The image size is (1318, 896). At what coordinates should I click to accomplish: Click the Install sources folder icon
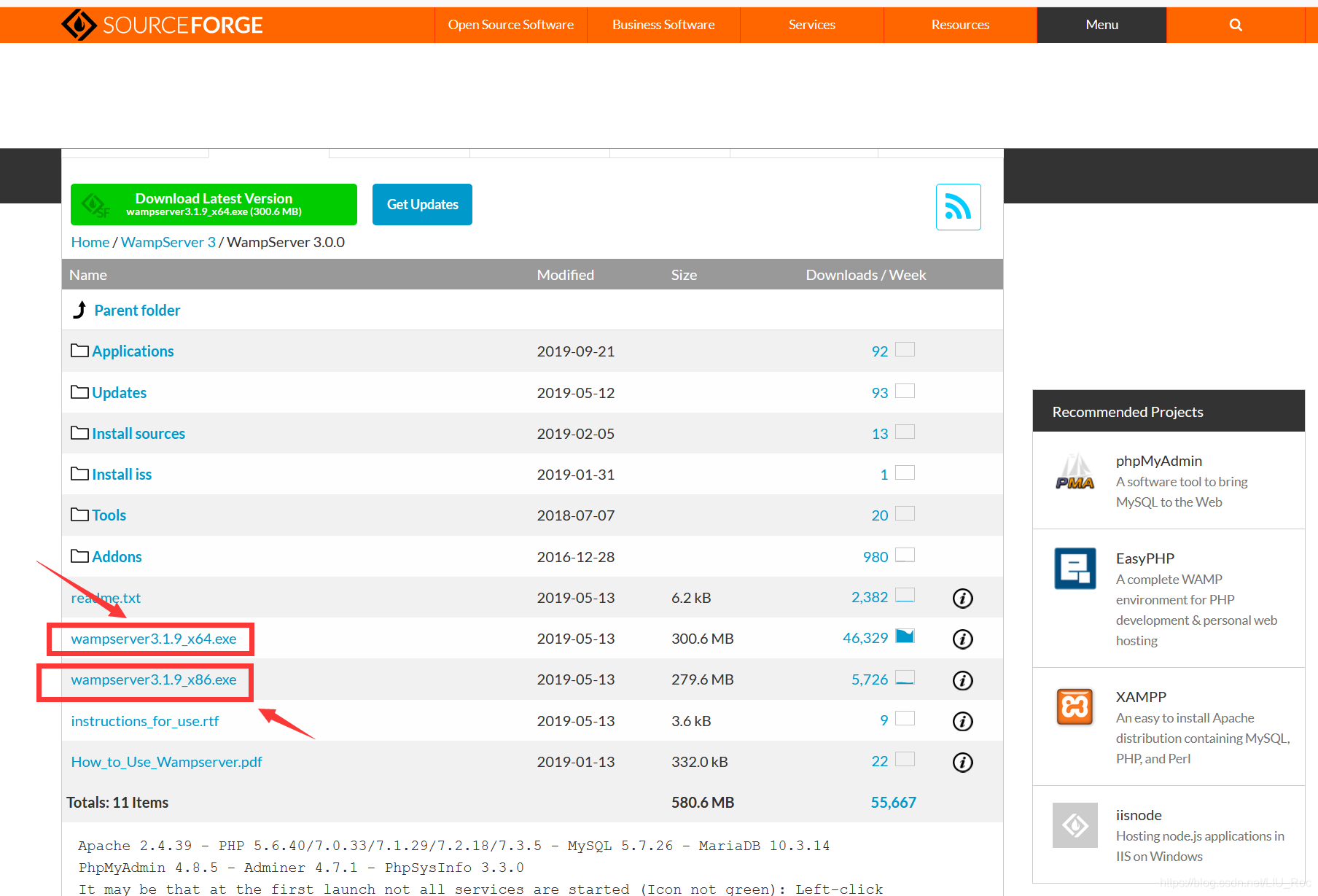(x=79, y=433)
